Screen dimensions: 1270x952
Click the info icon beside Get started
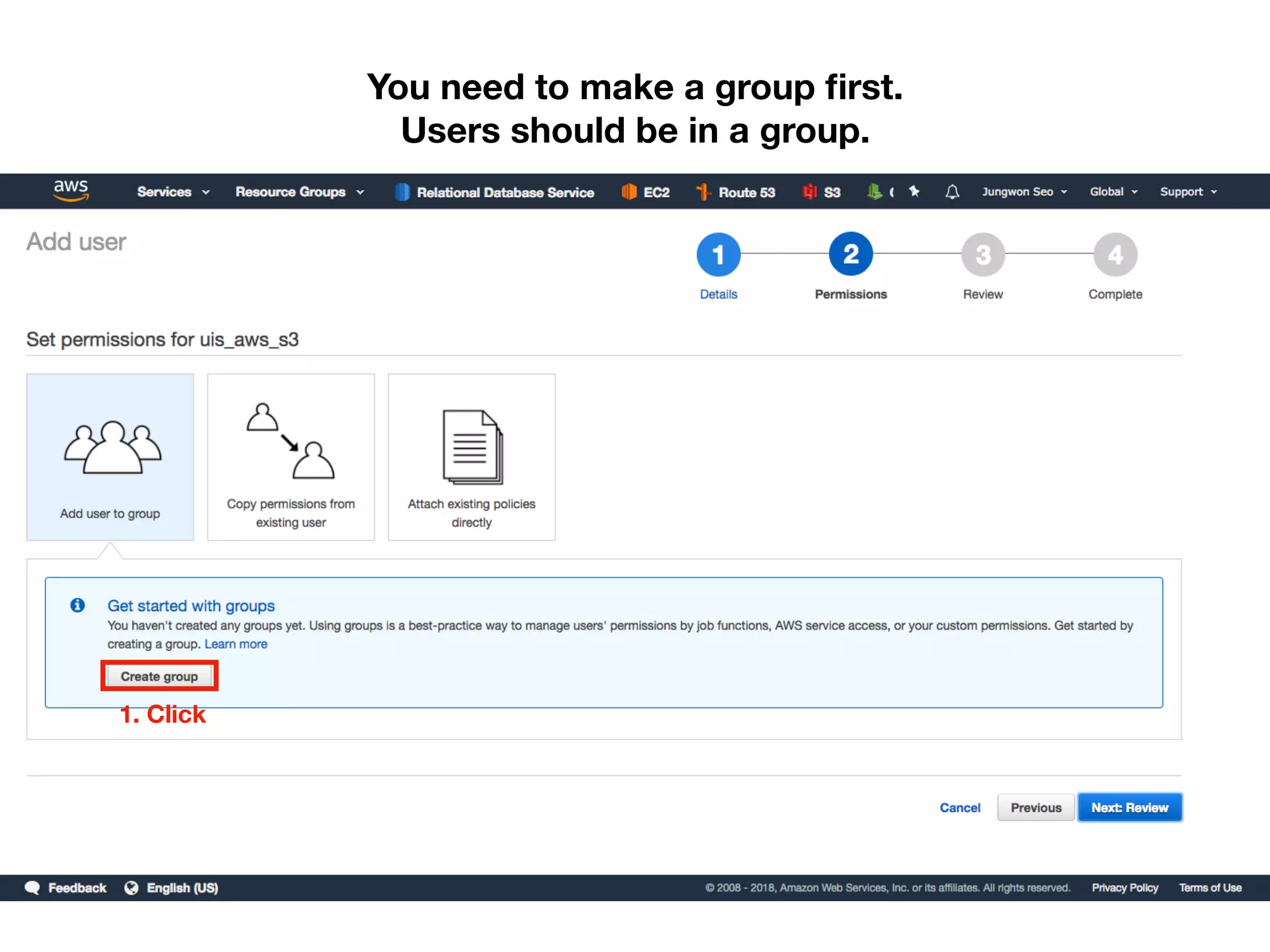click(78, 605)
